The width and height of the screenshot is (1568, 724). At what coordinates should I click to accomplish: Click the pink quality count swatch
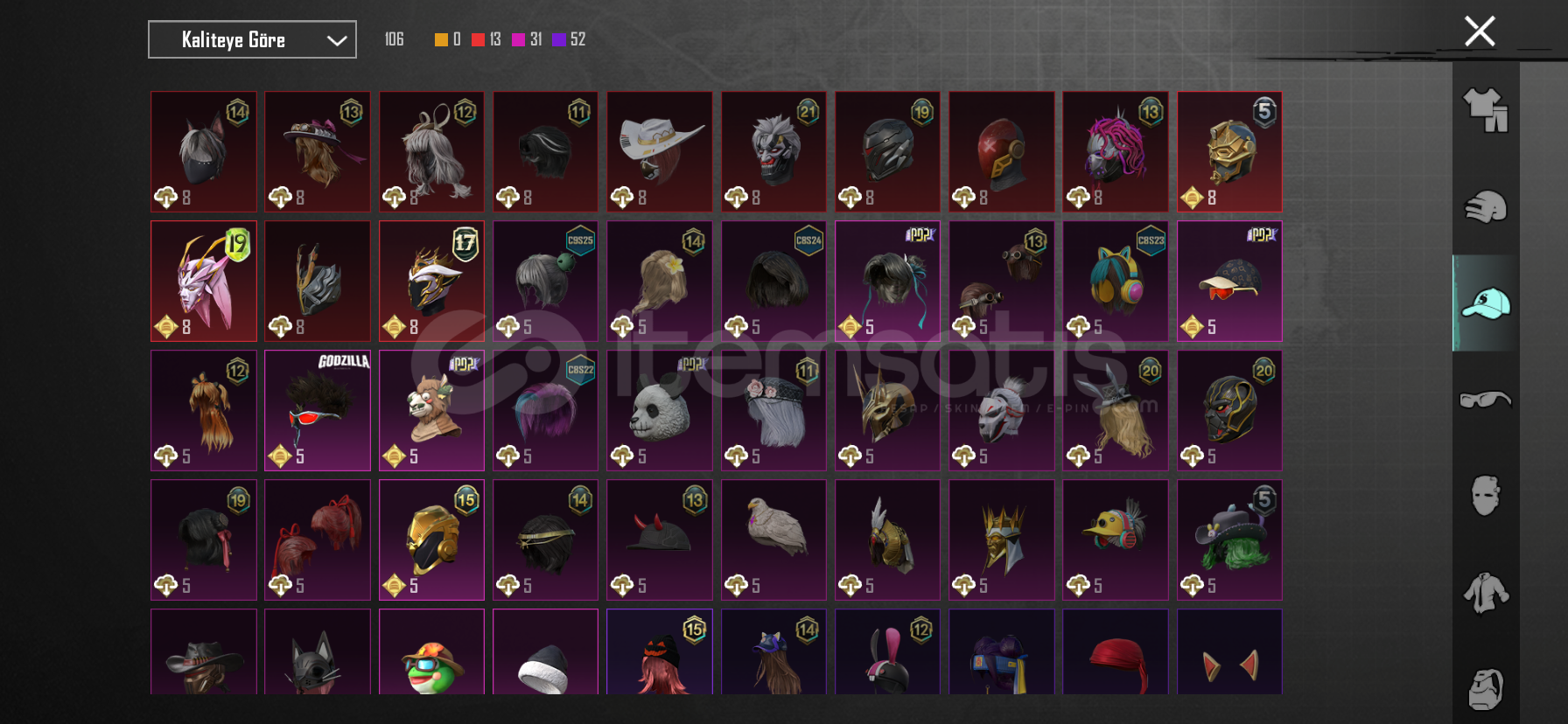(x=518, y=39)
